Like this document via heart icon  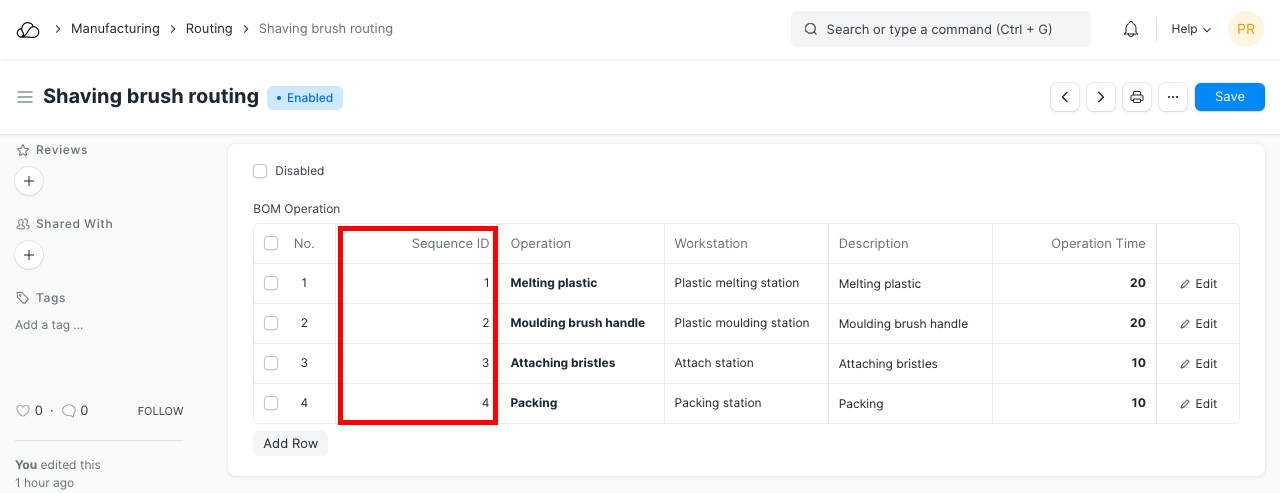click(x=23, y=411)
